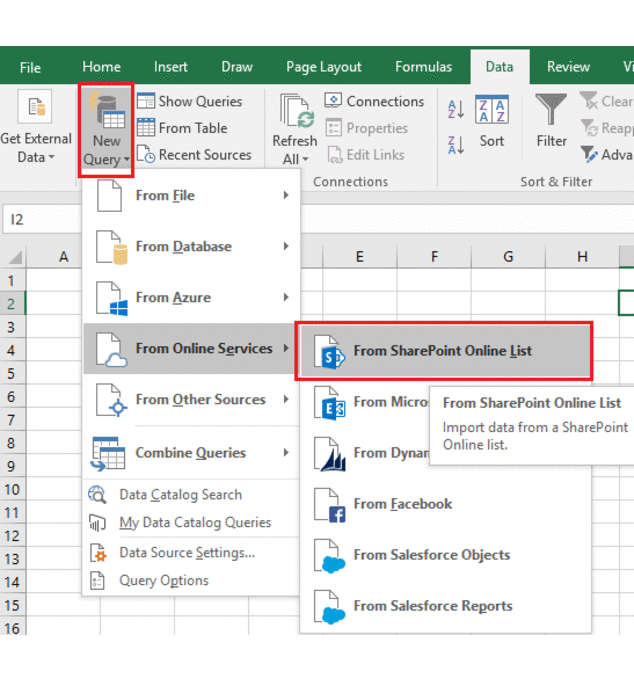Switch to the Page Layout tab
Screen dimensions: 634x680
[x=324, y=67]
